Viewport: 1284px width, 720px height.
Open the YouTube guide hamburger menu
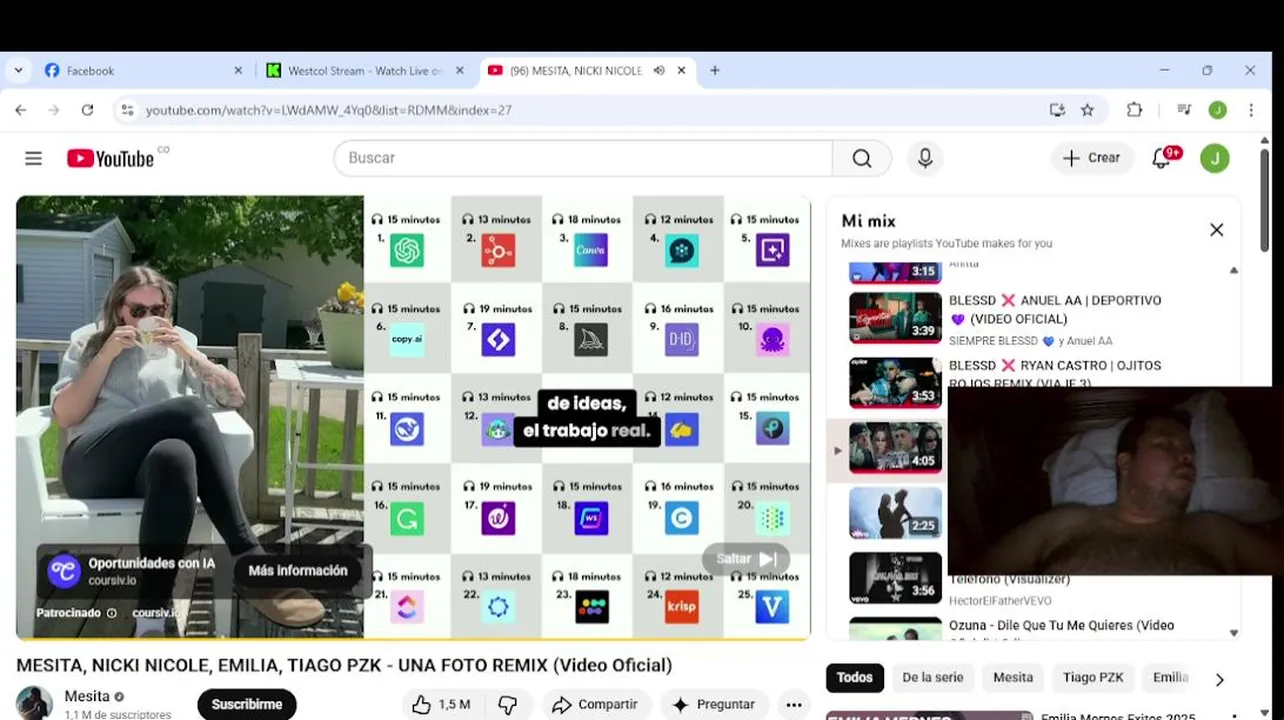coord(33,158)
